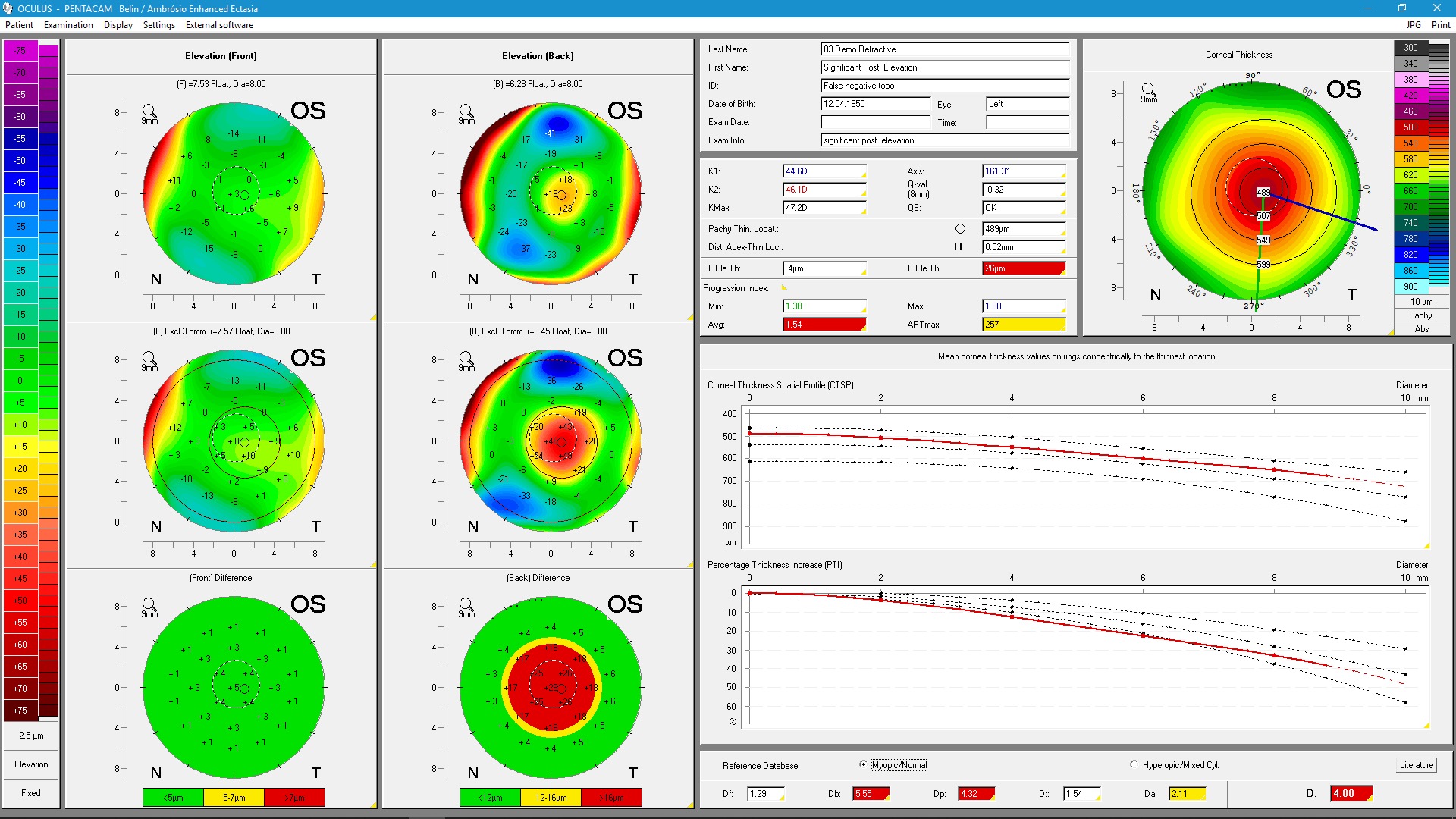This screenshot has width=1456, height=819.
Task: Click magnifier icon on Elevation (Back) map
Action: point(466,111)
